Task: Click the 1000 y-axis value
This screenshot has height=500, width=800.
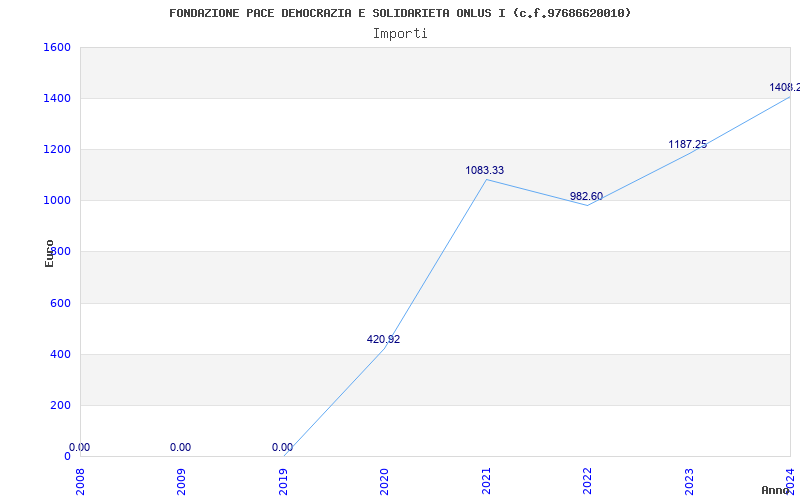Action: (x=57, y=201)
